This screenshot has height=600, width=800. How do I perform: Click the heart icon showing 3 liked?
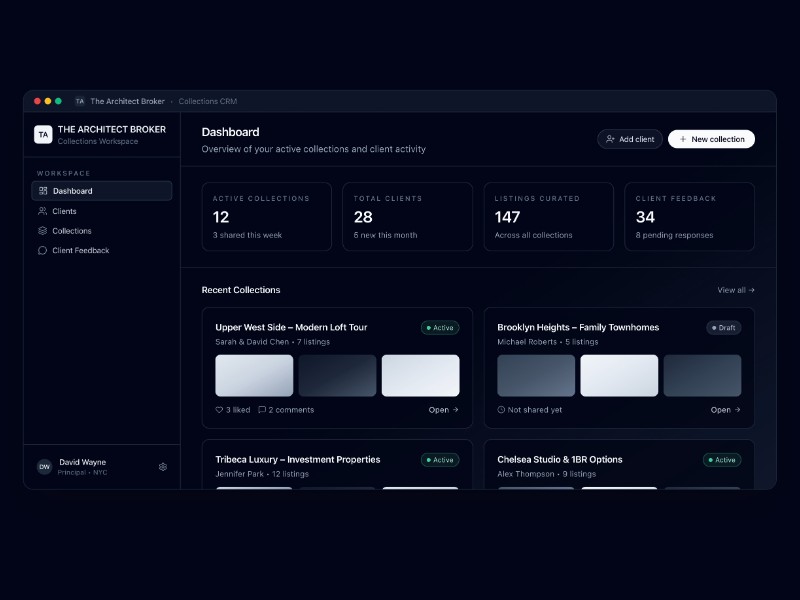(x=219, y=410)
